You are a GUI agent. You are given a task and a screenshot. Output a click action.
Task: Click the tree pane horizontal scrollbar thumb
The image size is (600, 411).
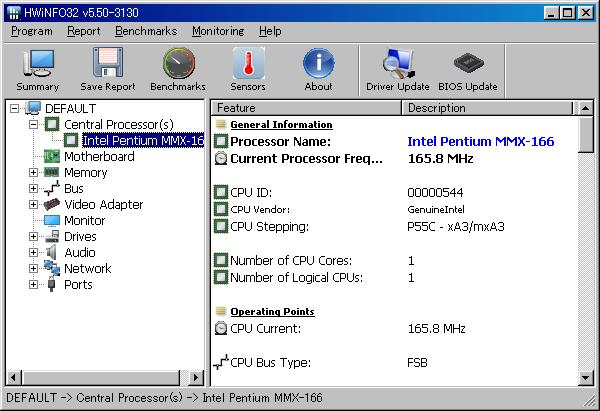point(101,378)
